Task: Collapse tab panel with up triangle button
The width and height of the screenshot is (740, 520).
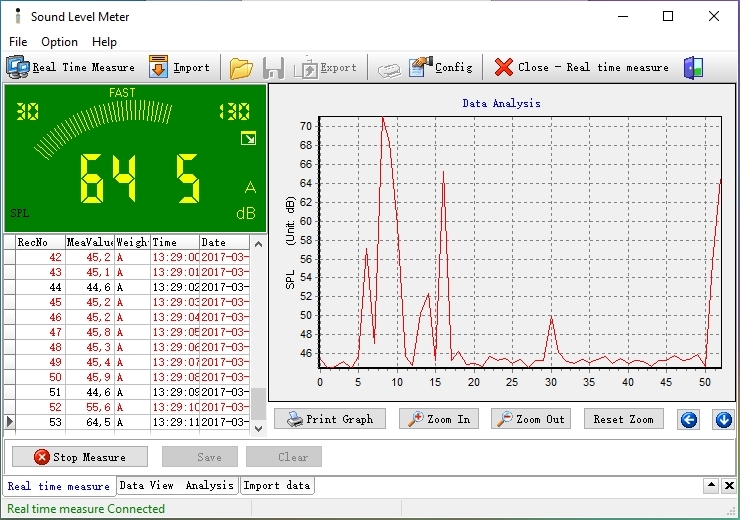Action: [711, 485]
